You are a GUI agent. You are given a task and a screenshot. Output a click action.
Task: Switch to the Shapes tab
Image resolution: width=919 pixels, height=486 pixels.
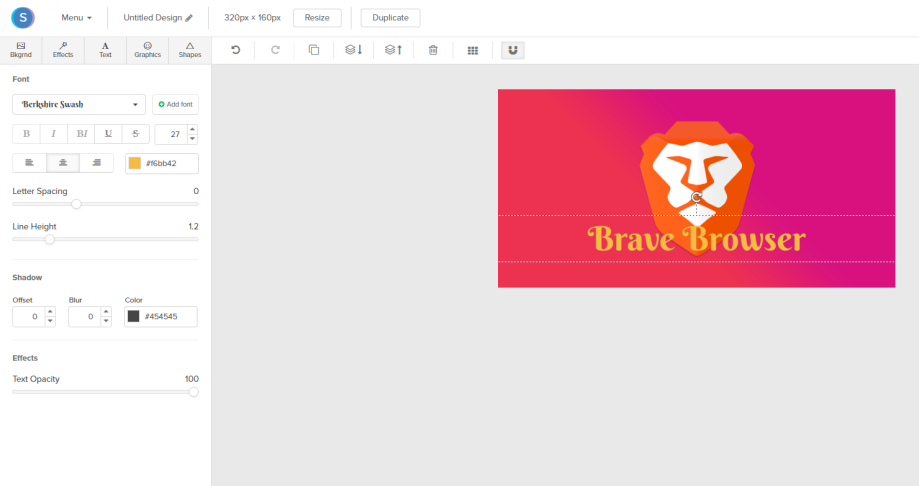pyautogui.click(x=190, y=50)
